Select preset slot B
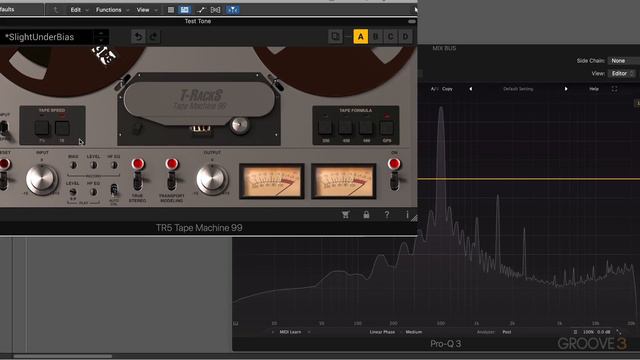Viewport: 640px width, 360px height. pos(376,37)
